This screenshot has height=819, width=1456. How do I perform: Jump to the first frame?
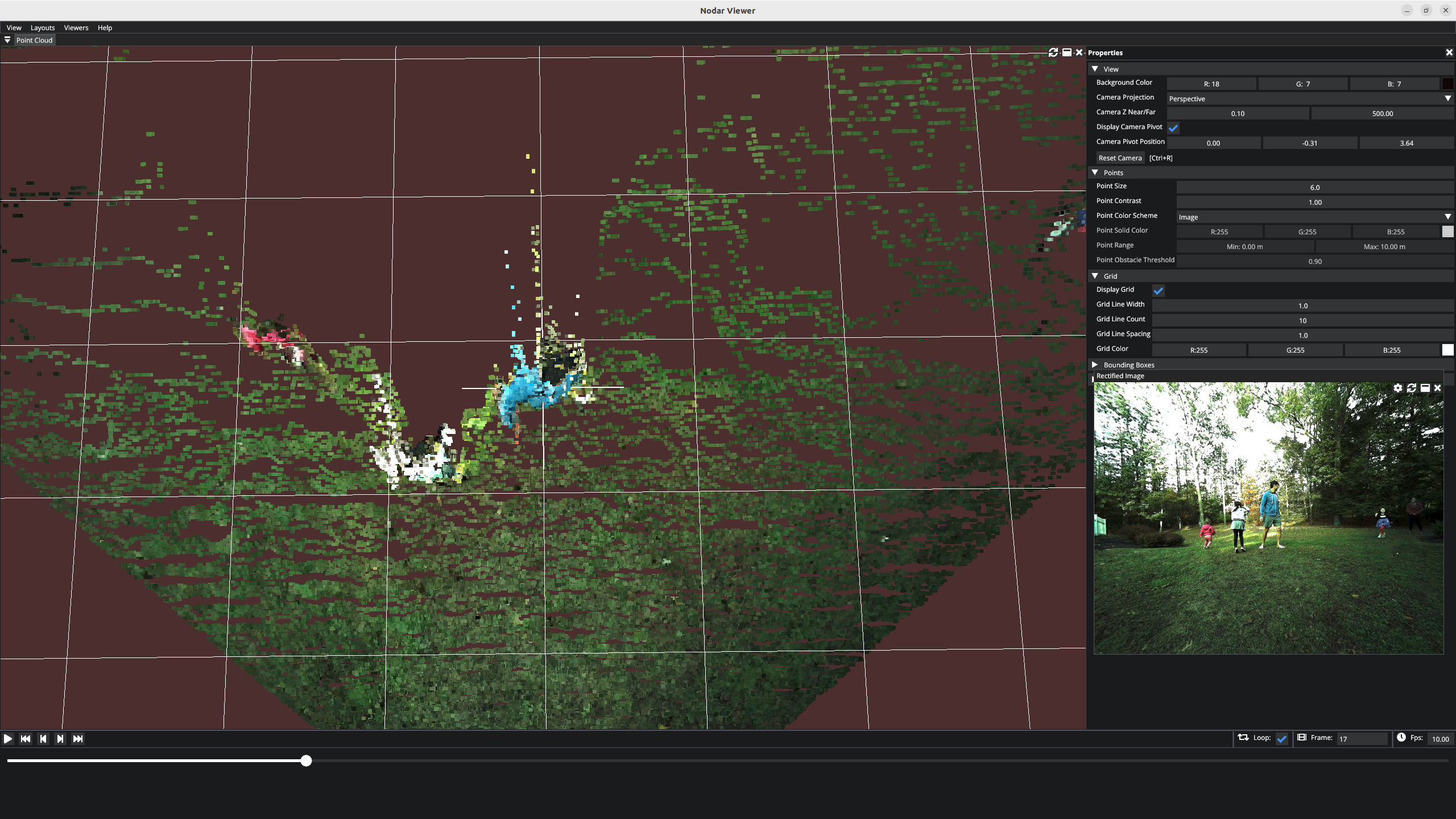[x=26, y=738]
